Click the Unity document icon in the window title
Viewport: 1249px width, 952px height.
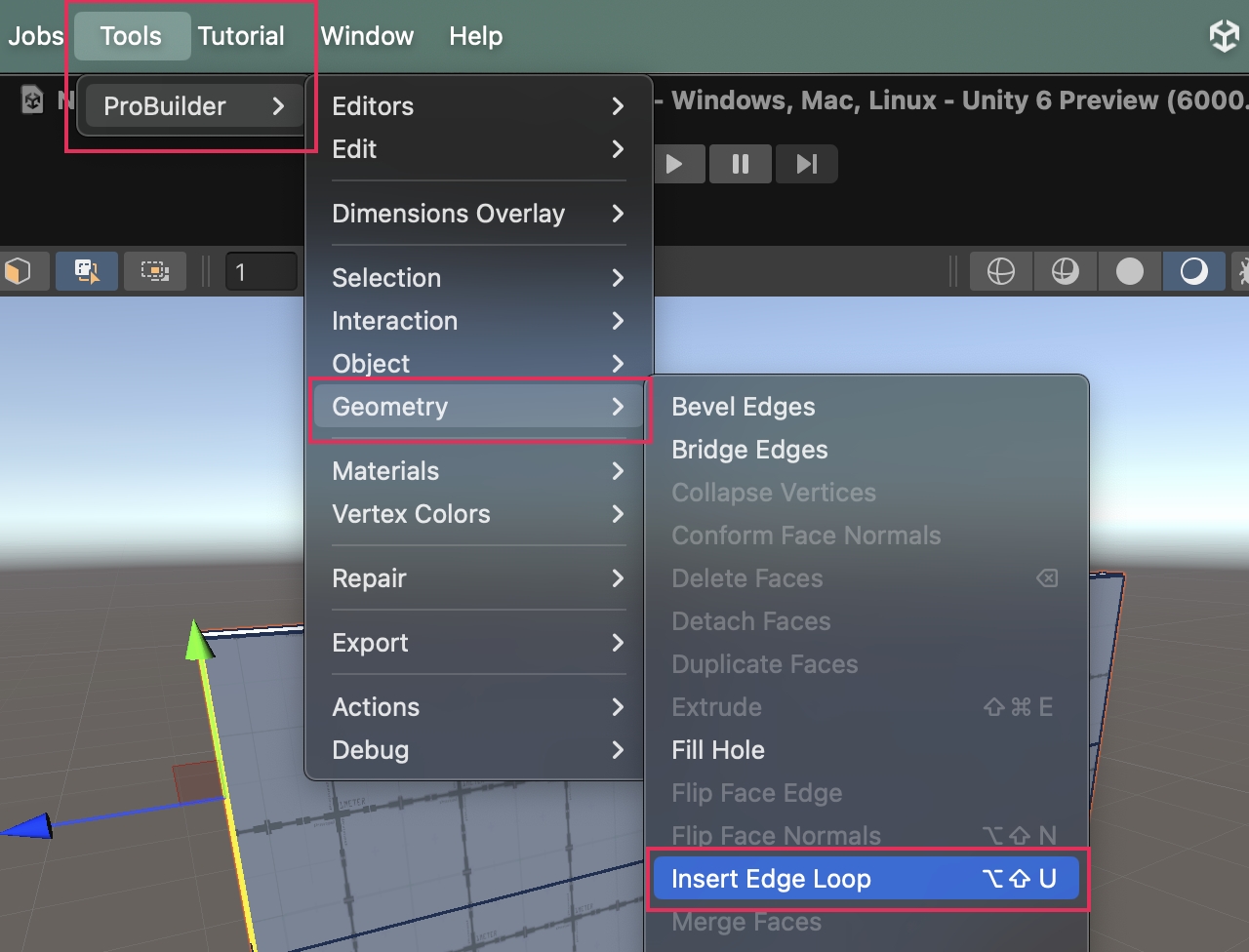[33, 99]
